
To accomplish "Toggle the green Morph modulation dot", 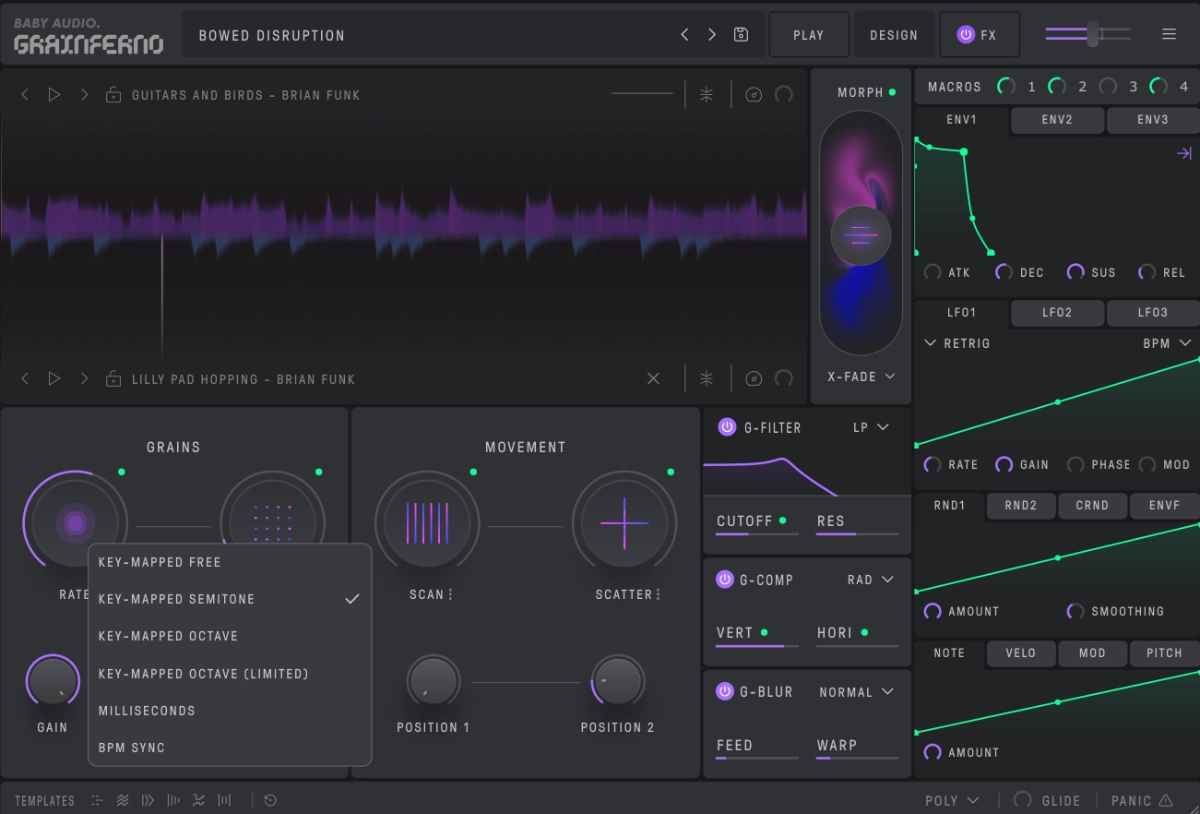I will (892, 92).
